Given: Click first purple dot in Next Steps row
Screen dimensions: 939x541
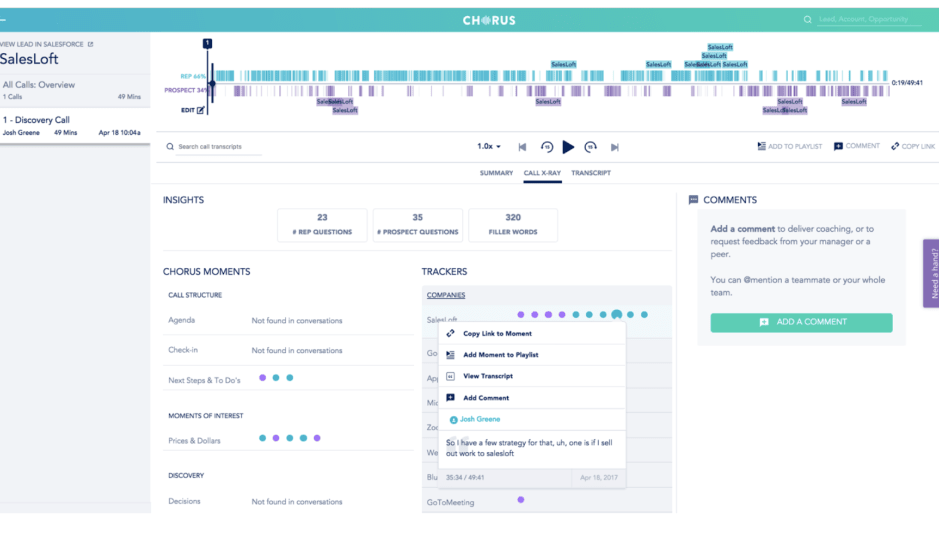Looking at the screenshot, I should [x=262, y=378].
